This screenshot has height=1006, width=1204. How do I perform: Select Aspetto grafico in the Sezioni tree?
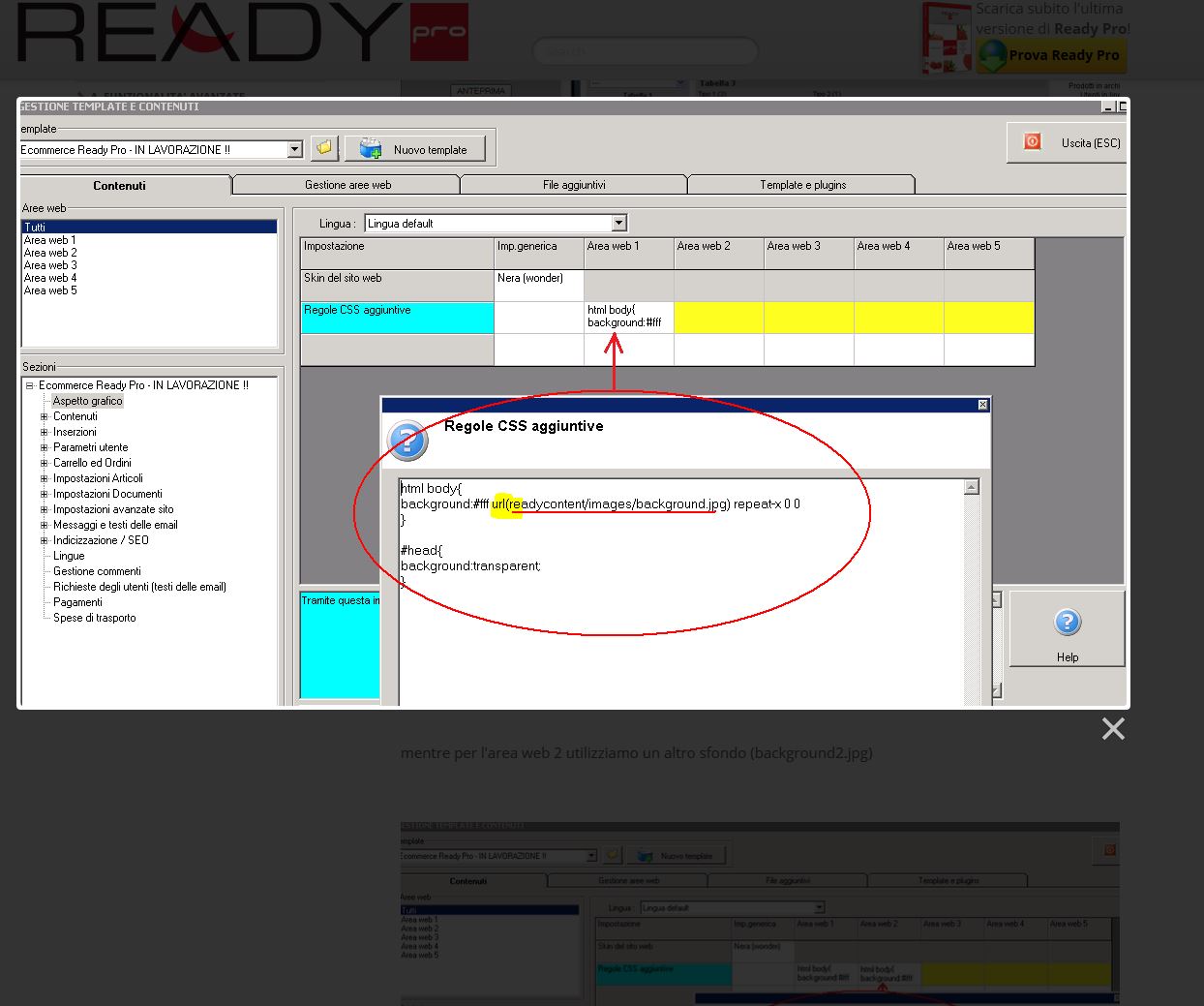[87, 401]
